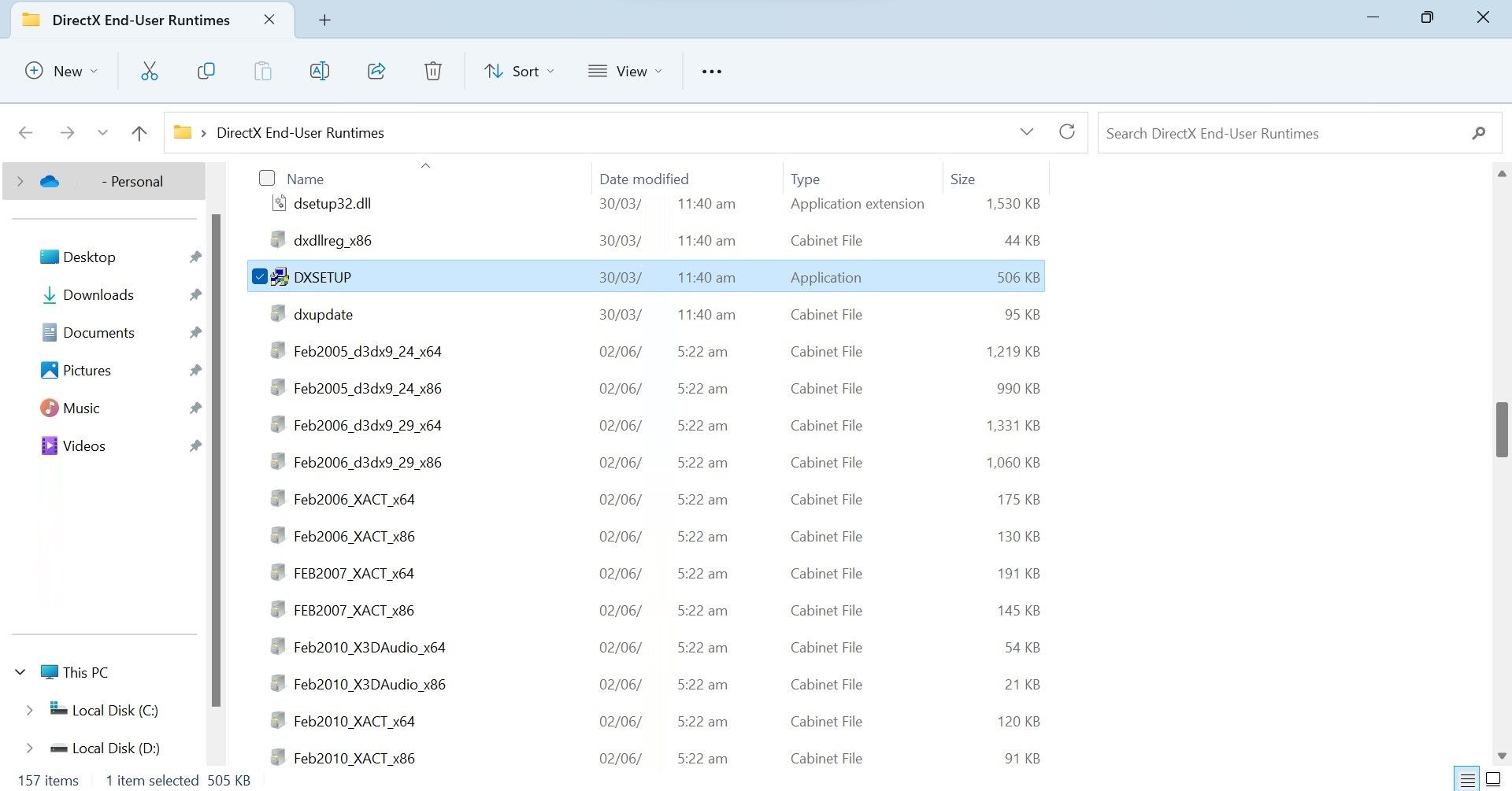Open the Sort dropdown
Viewport: 1512px width, 791px height.
coord(519,71)
